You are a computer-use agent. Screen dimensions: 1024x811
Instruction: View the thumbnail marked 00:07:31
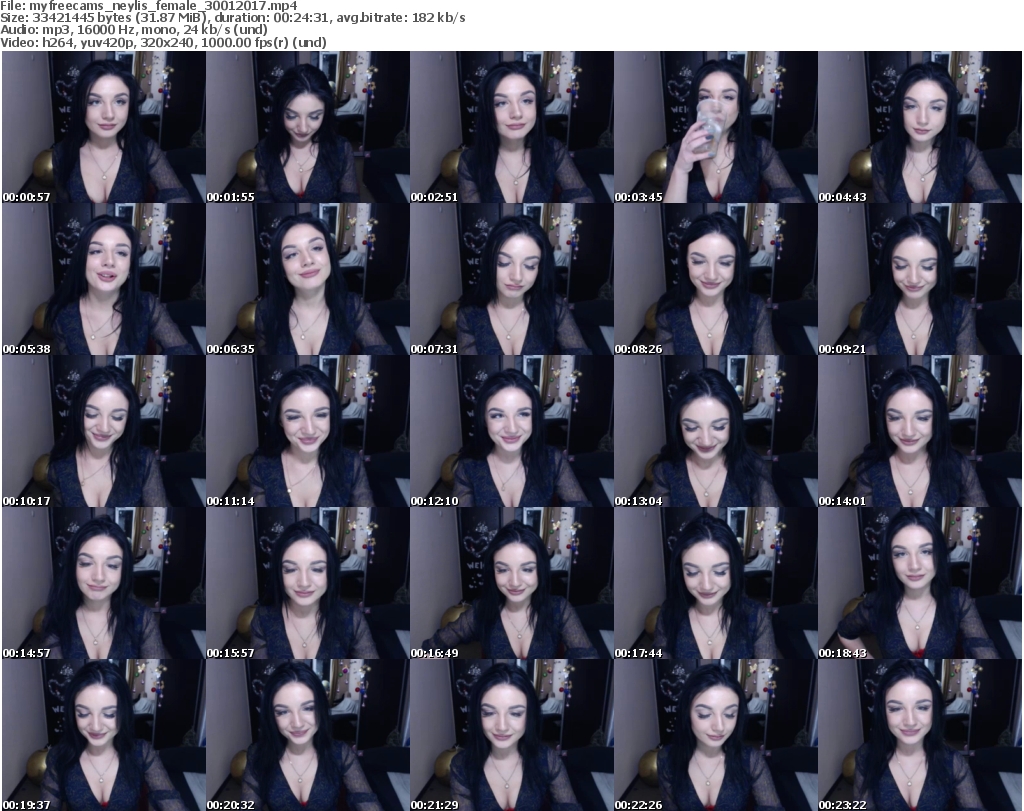(511, 279)
